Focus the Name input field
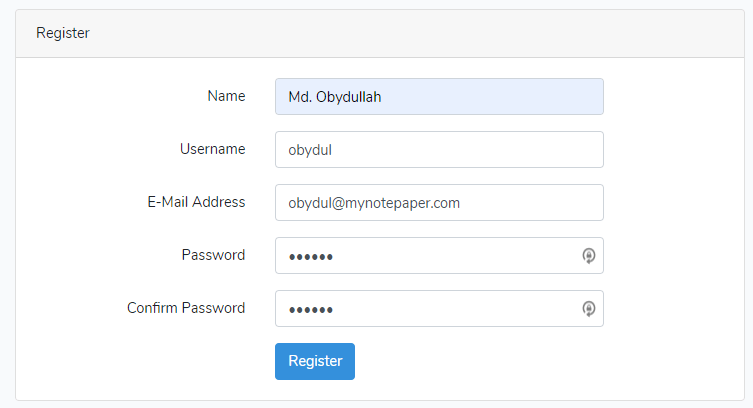Viewport: 753px width, 408px height. click(x=439, y=96)
